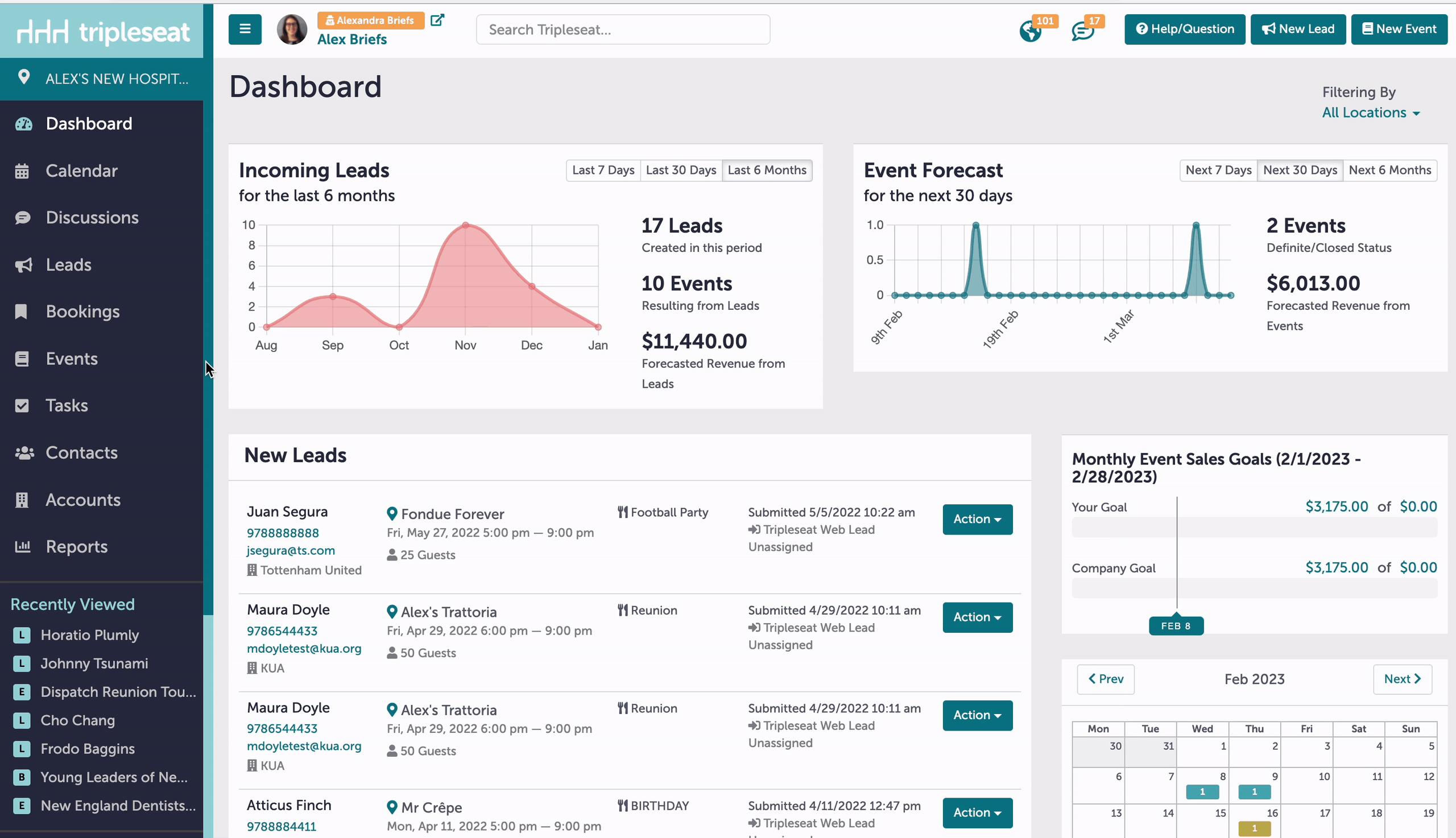The width and height of the screenshot is (1456, 838).
Task: Go to previous month with Prev button
Action: point(1106,679)
